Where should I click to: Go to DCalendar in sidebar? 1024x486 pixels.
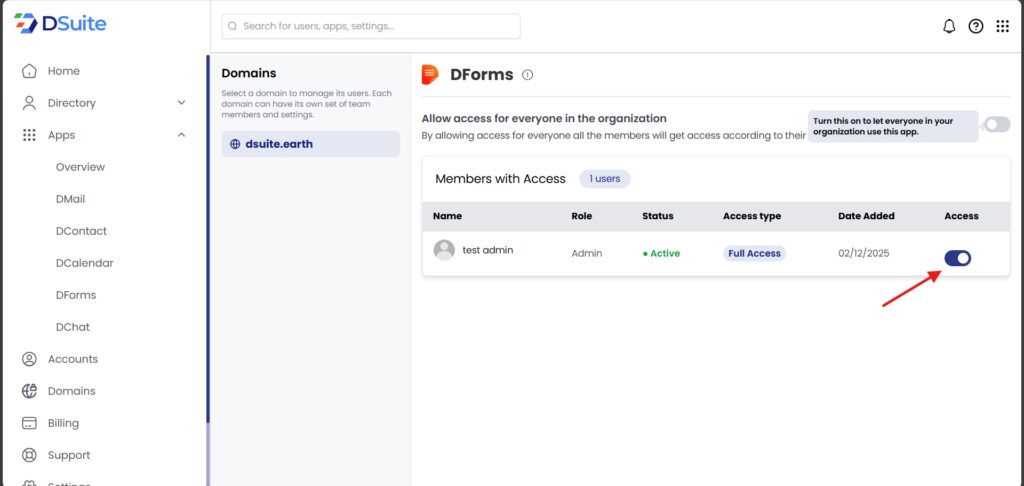point(84,263)
